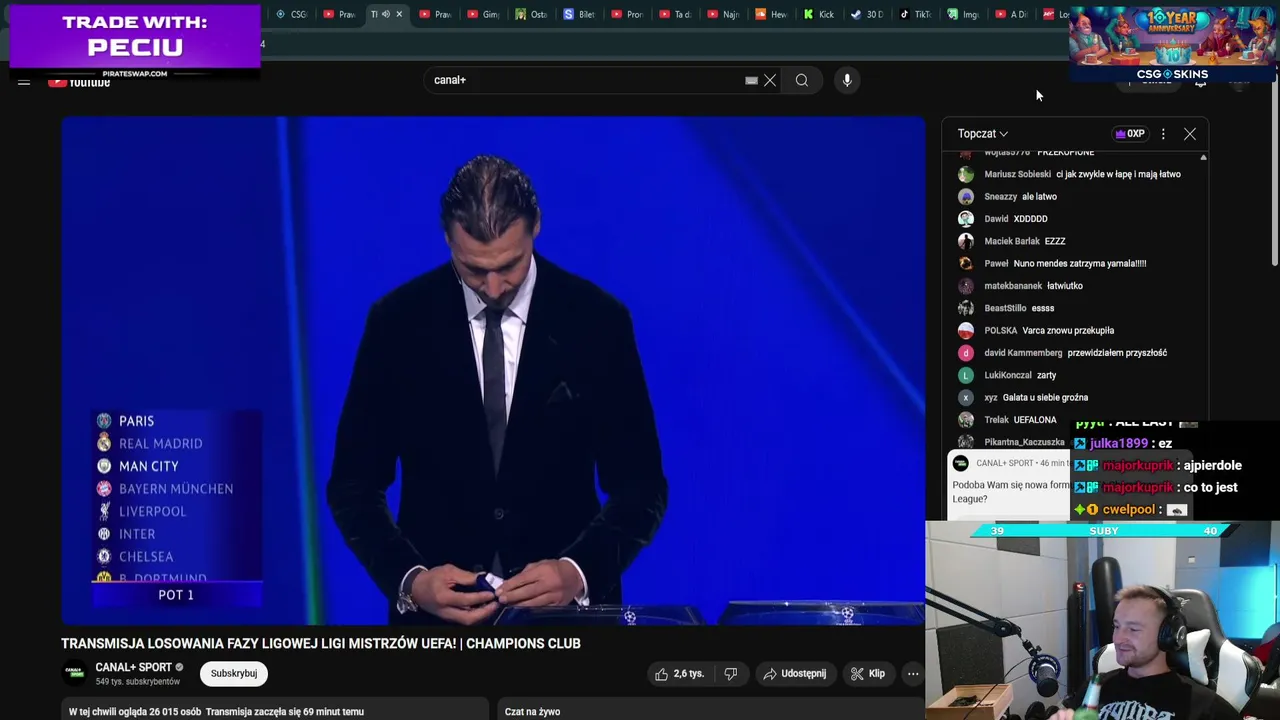Open the CANAL+ SPORT channel name

[134, 667]
